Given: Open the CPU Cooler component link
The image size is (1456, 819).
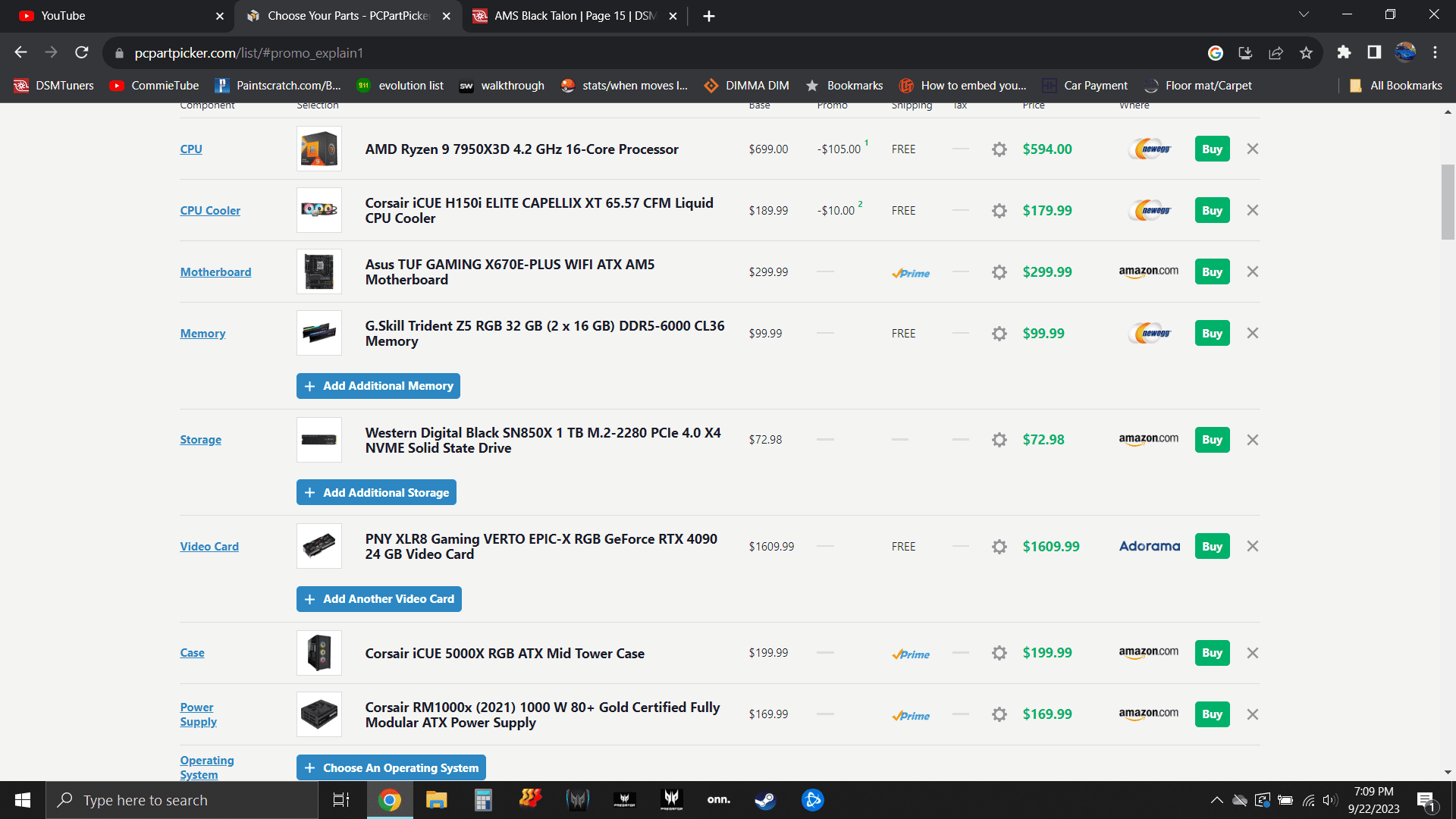Looking at the screenshot, I should (x=210, y=211).
